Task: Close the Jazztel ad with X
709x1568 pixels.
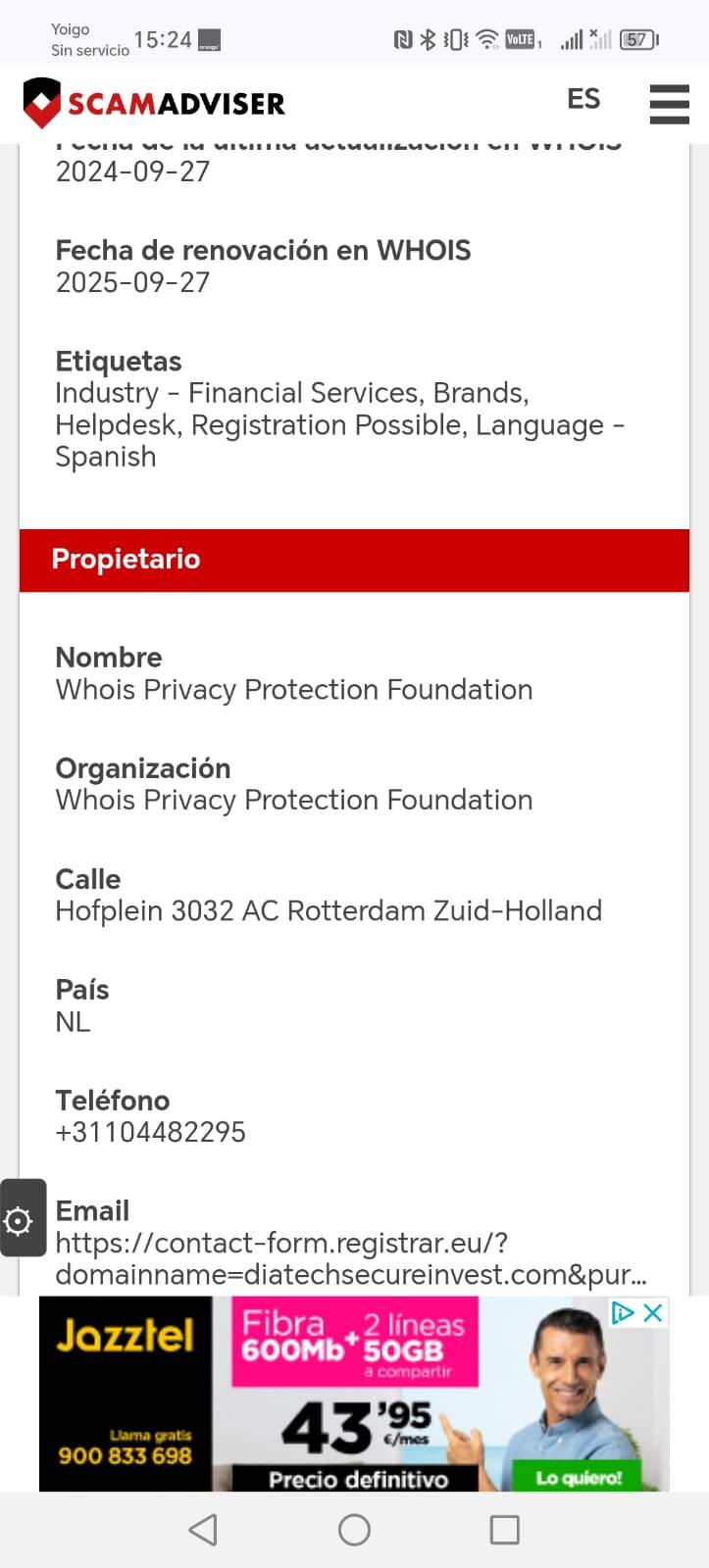Action: (653, 1313)
